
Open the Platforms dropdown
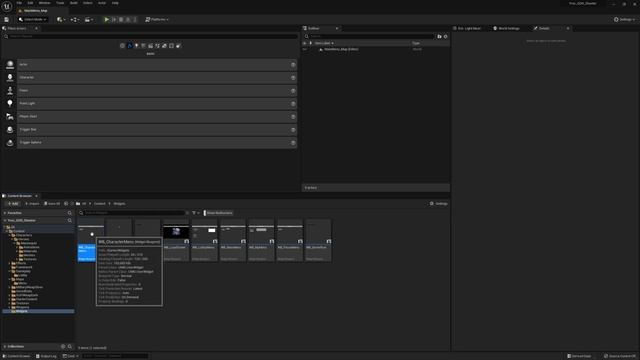click(157, 19)
